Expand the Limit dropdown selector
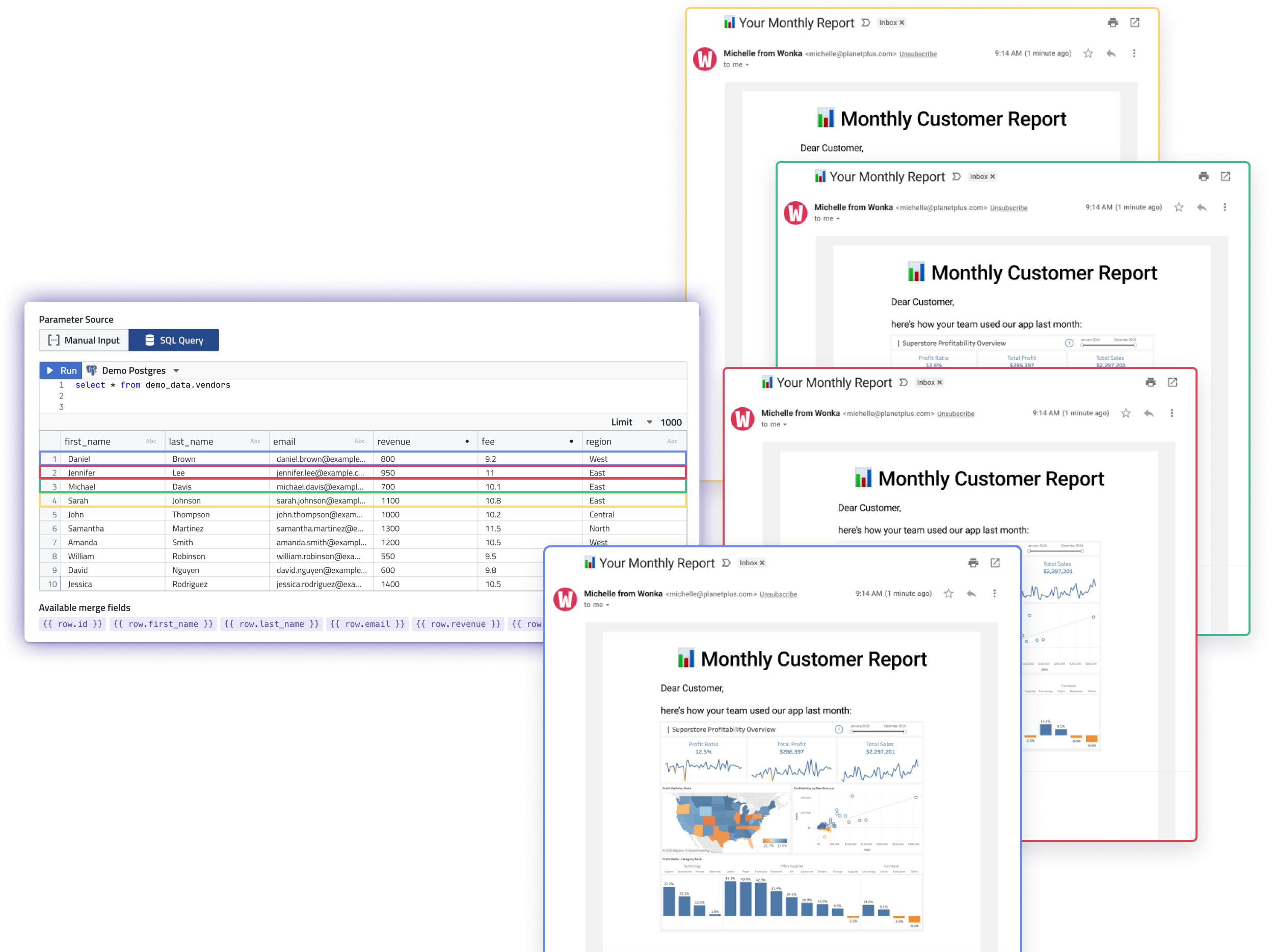Image resolution: width=1275 pixels, height=952 pixels. click(648, 422)
